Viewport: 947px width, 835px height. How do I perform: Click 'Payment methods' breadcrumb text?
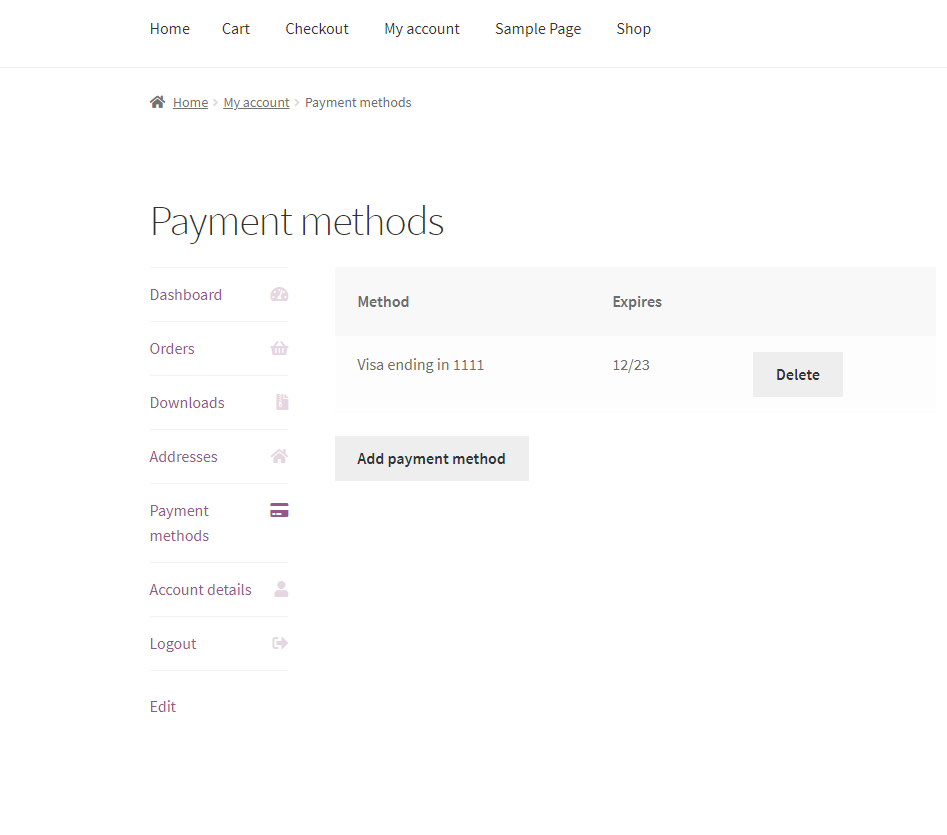click(358, 103)
